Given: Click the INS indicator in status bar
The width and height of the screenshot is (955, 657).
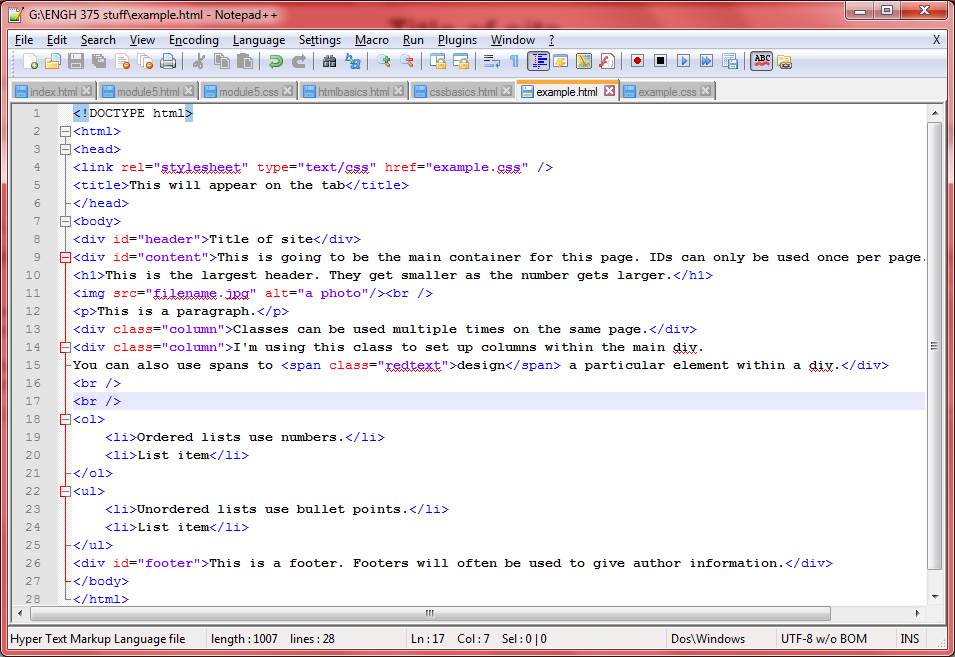Looking at the screenshot, I should 910,639.
